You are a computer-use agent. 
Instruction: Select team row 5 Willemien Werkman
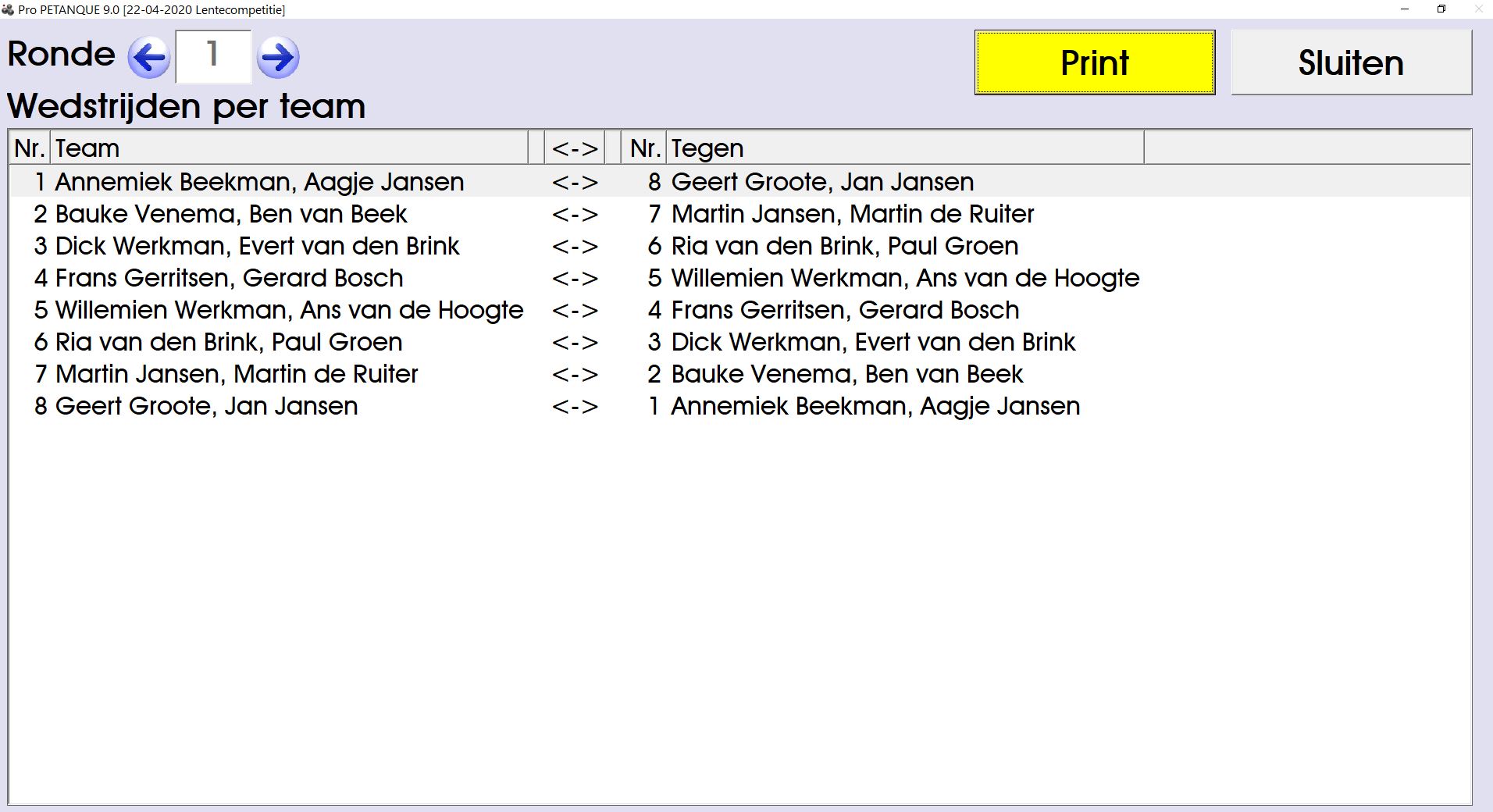pos(289,310)
